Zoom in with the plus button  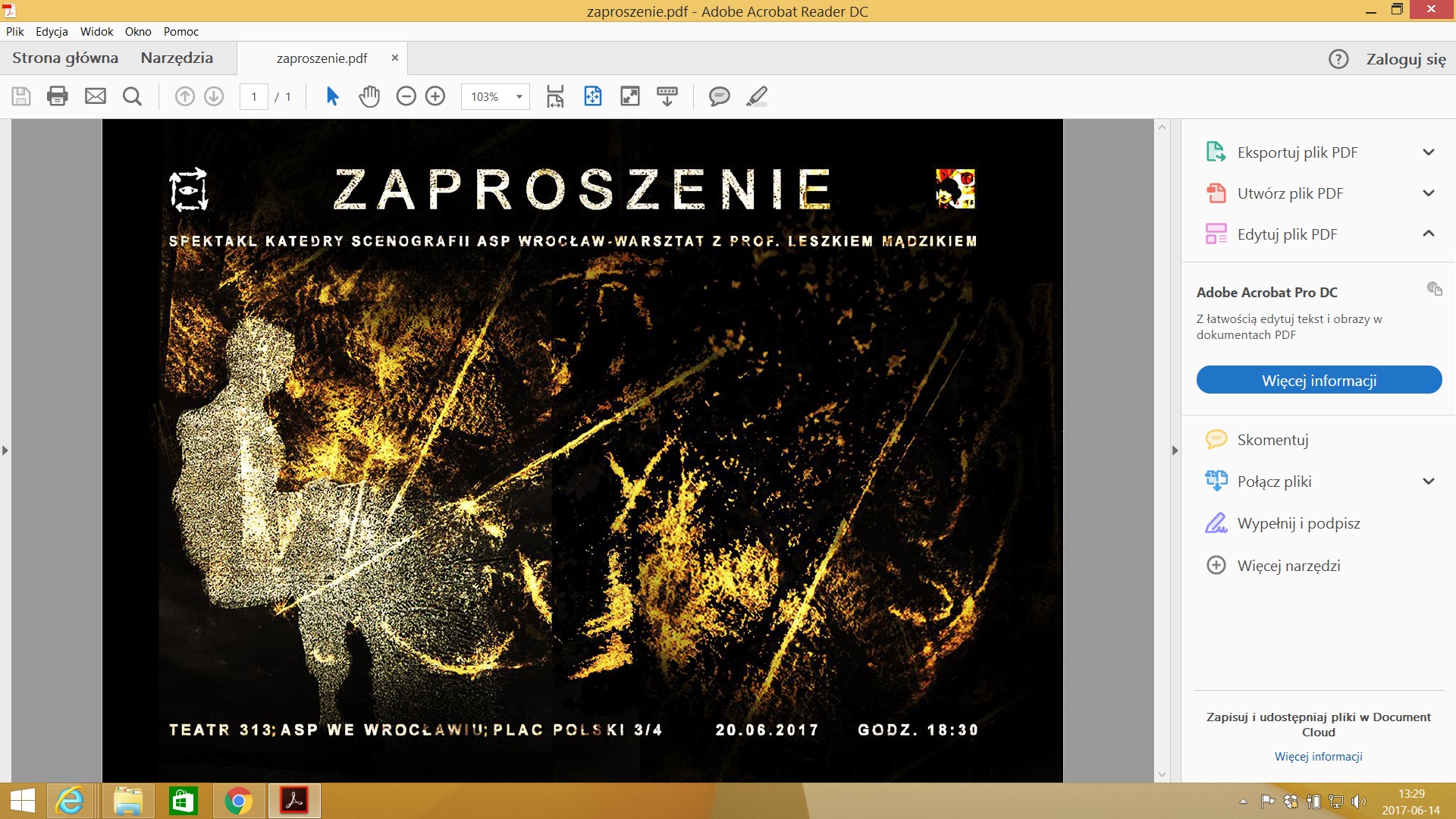tap(435, 96)
